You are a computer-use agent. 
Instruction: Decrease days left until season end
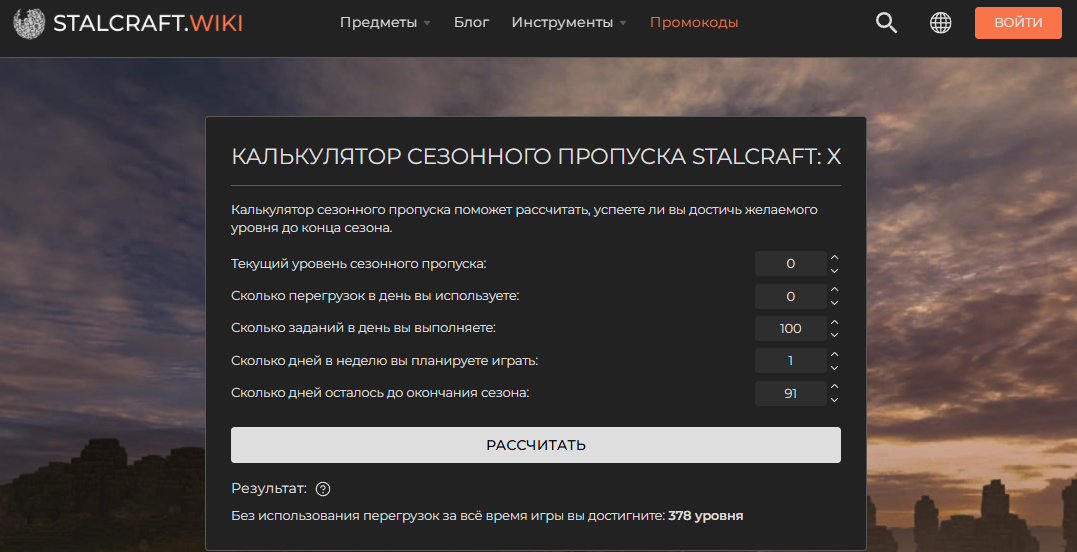(x=834, y=400)
